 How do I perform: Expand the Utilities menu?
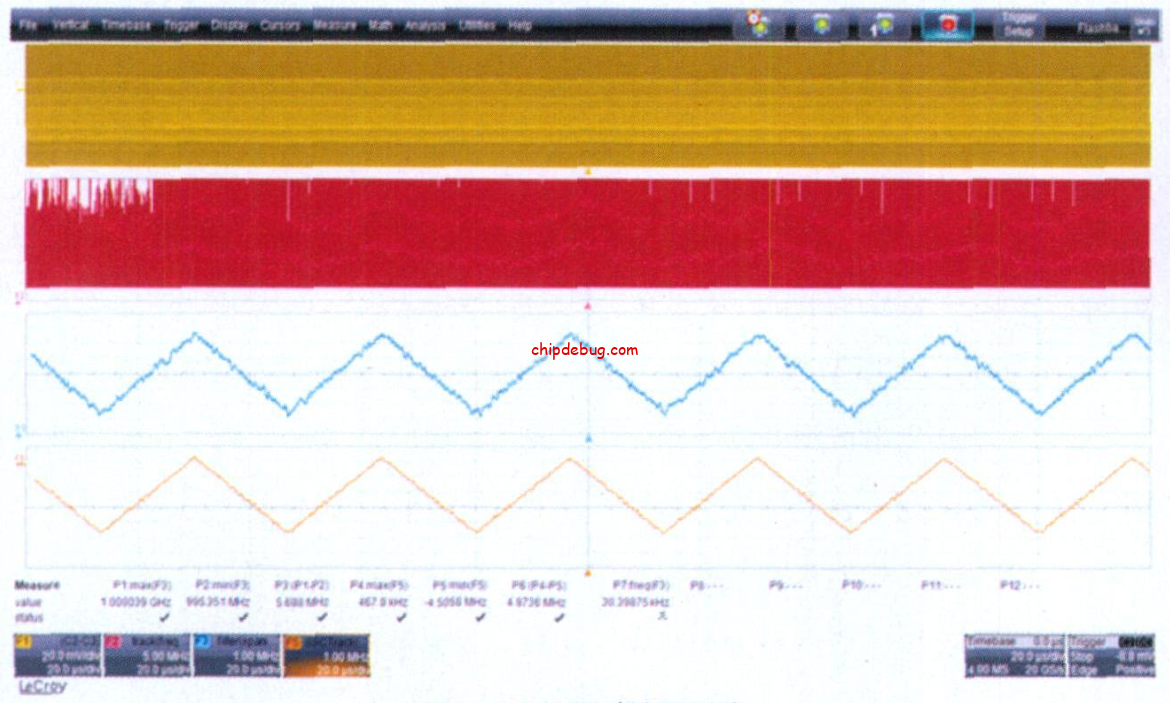477,25
